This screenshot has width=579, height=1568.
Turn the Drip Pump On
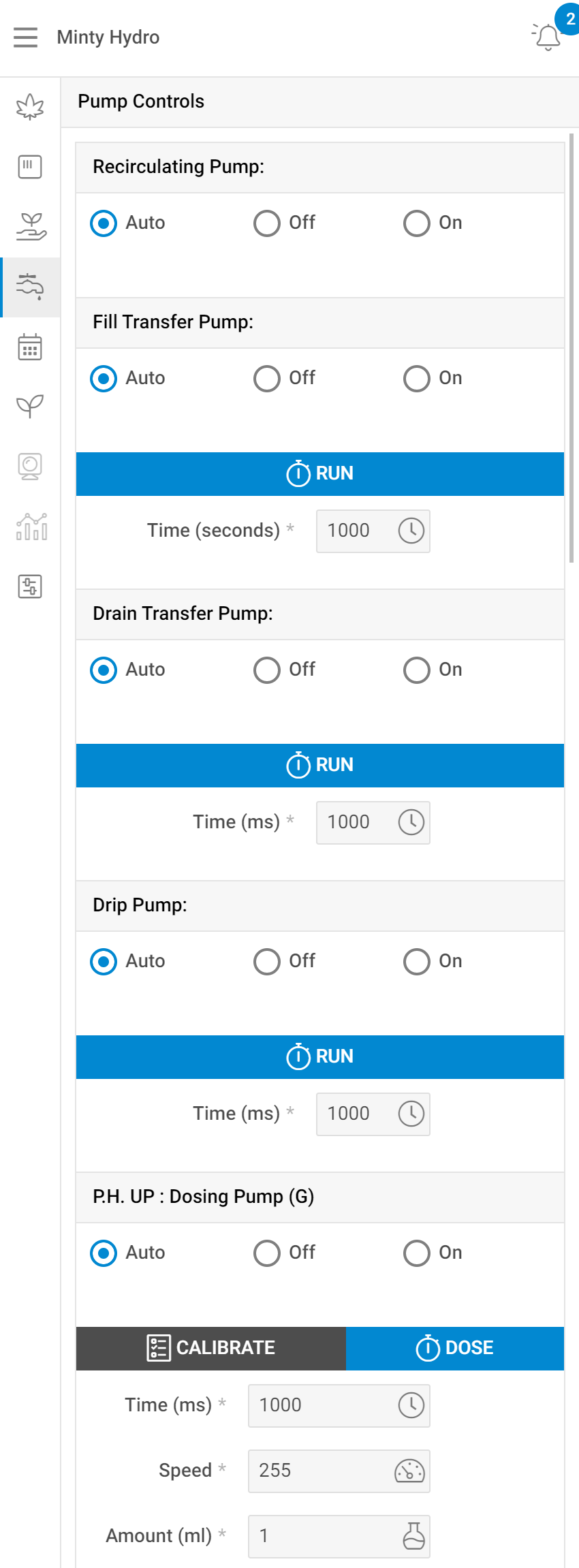(417, 962)
